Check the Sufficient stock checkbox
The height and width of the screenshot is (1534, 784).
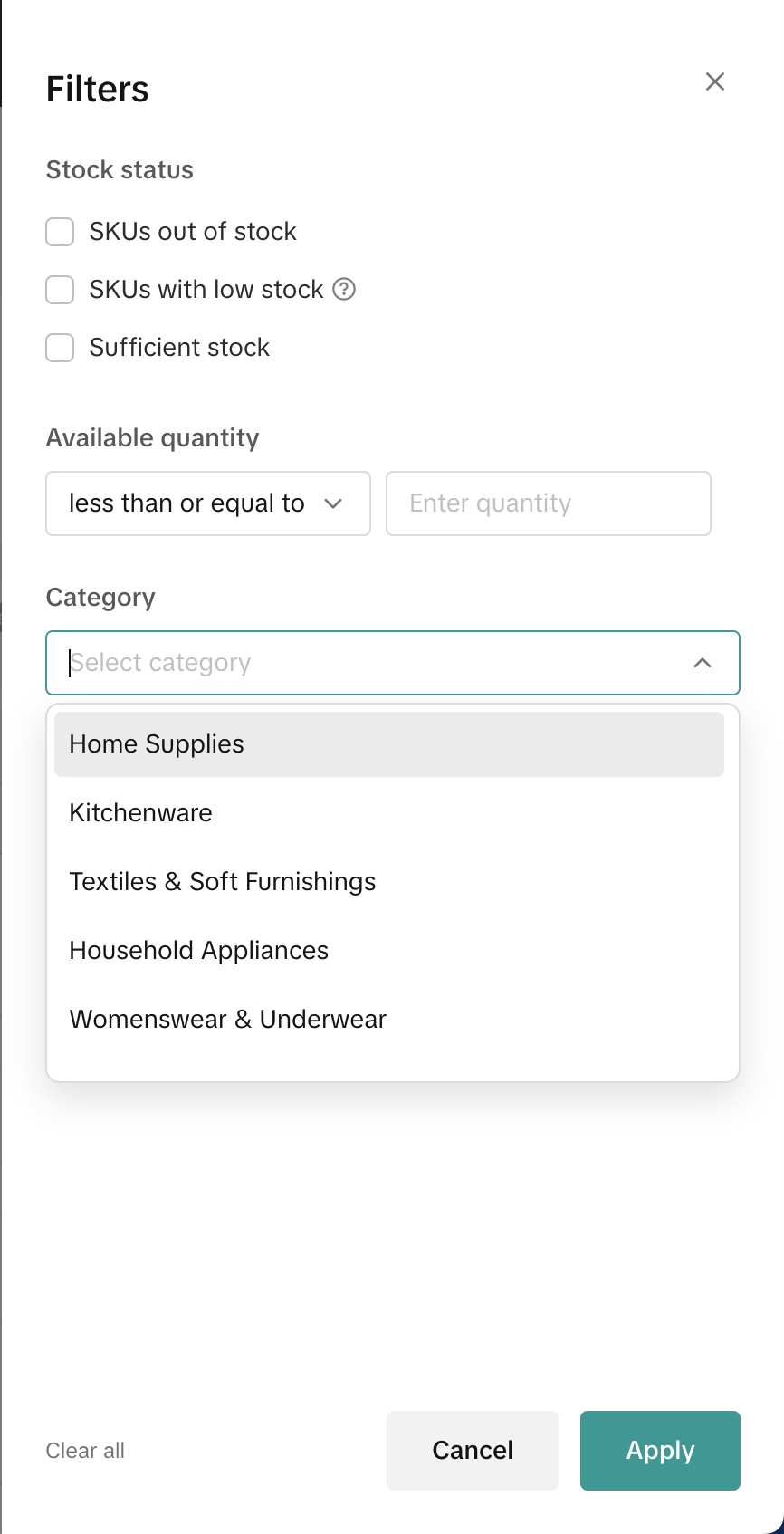[x=60, y=348]
